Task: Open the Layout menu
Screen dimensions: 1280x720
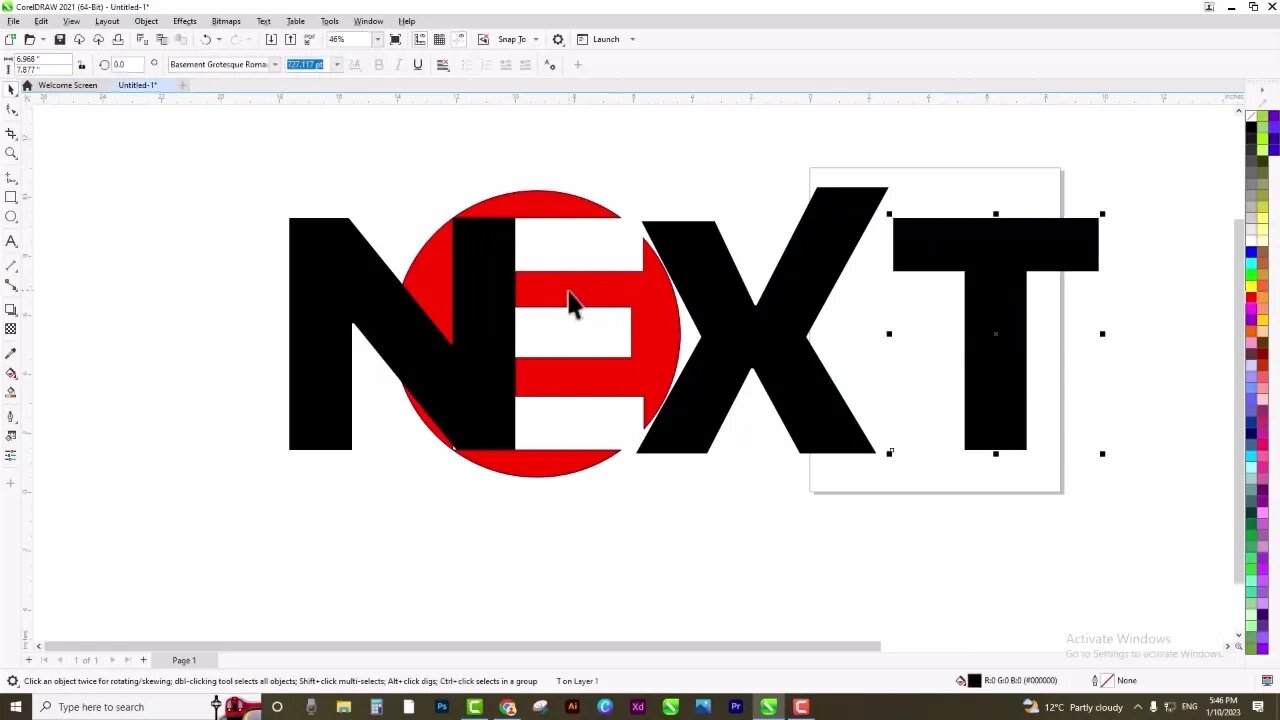Action: pyautogui.click(x=107, y=21)
